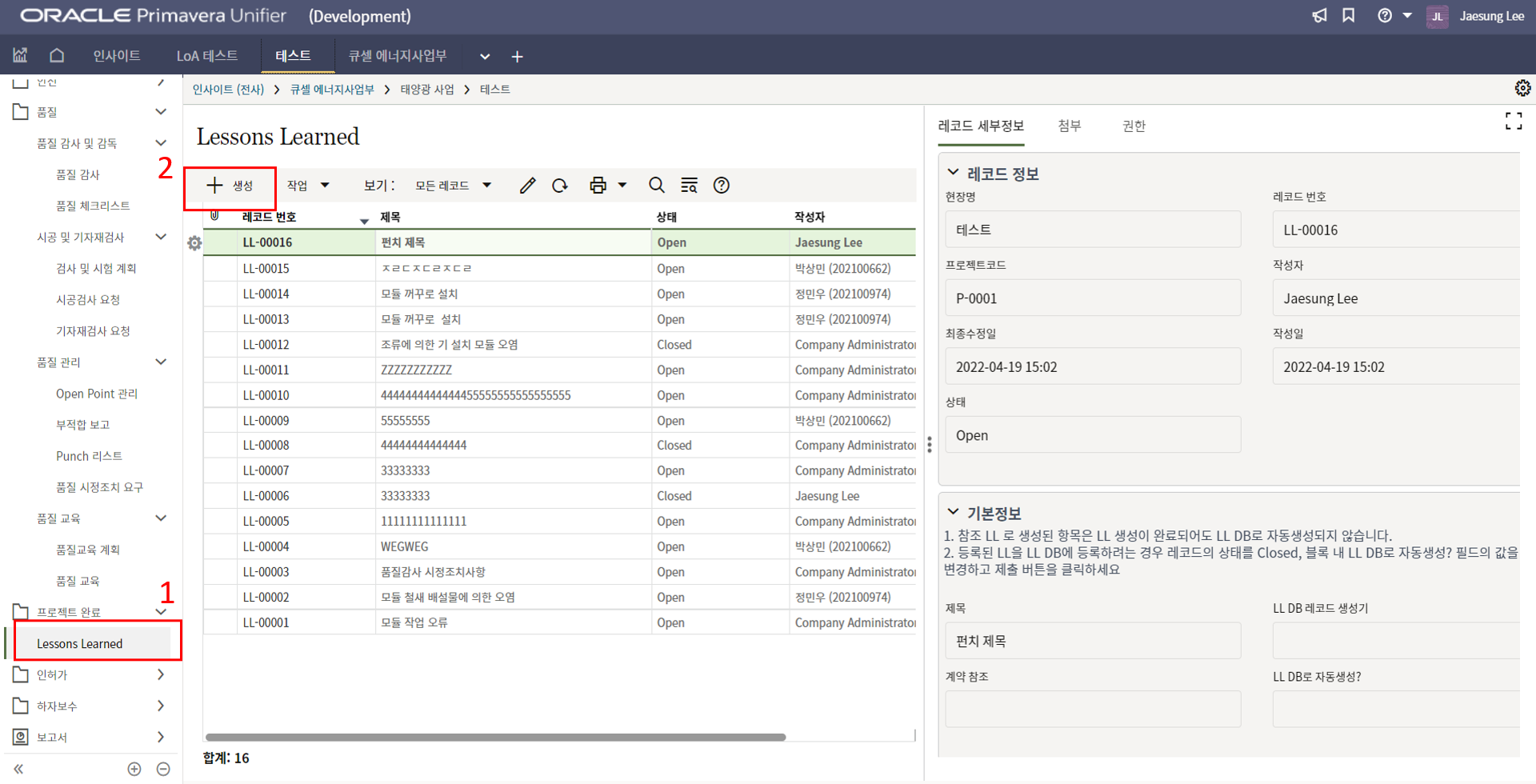Viewport: 1536px width, 784px height.
Task: Expand the record detail panel to fullscreen
Action: [1513, 121]
